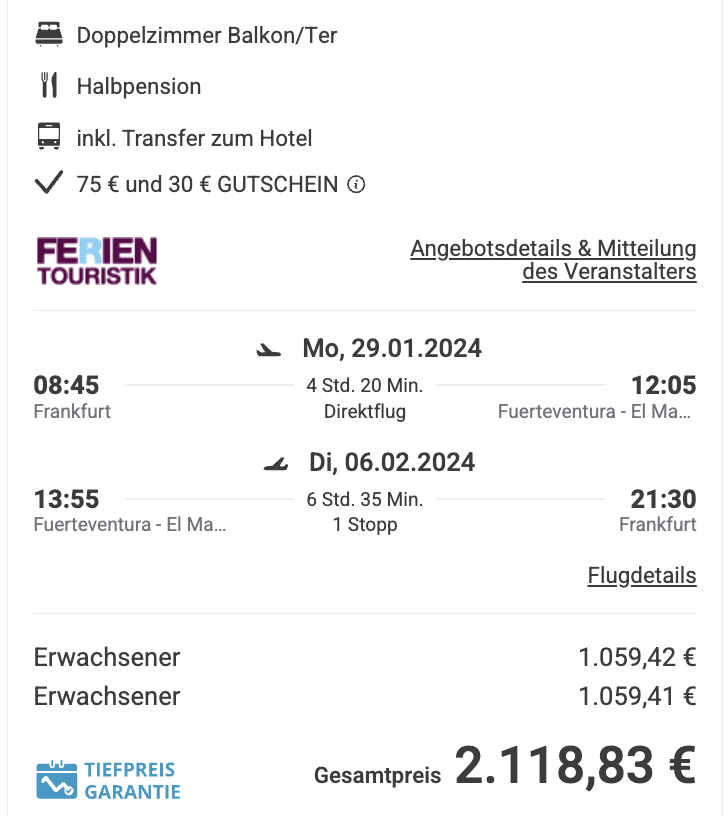
Task: Click the 08:45 Frankfurt departure time
Action: tap(66, 386)
